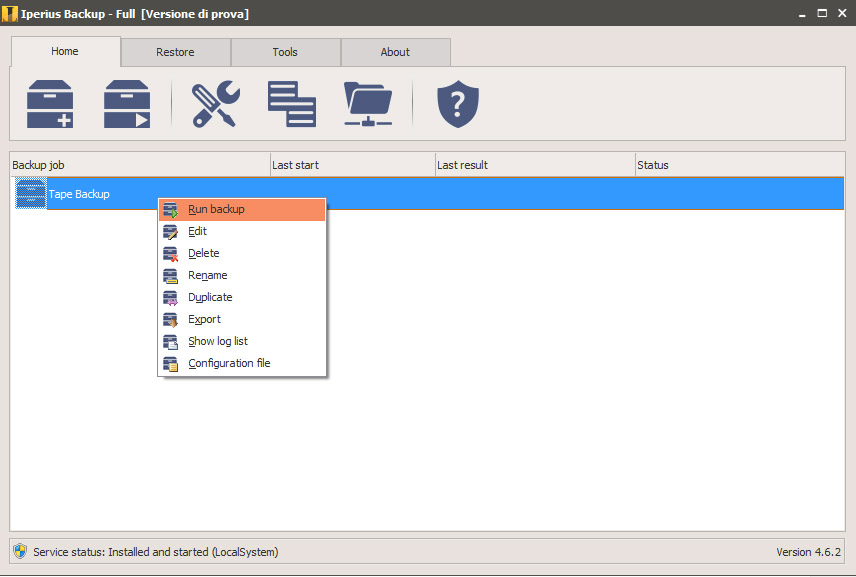Select Rename in the context menu
This screenshot has height=577, width=856.
(242, 276)
